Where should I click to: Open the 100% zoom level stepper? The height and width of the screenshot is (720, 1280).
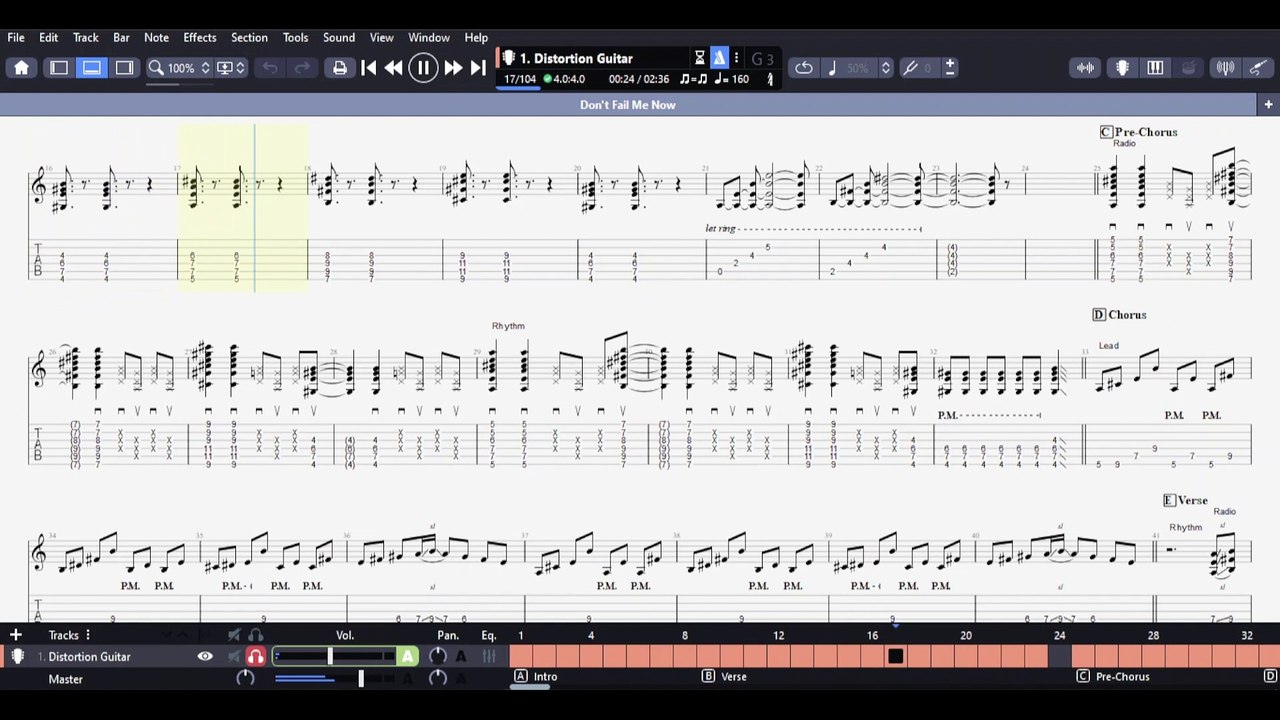point(205,68)
